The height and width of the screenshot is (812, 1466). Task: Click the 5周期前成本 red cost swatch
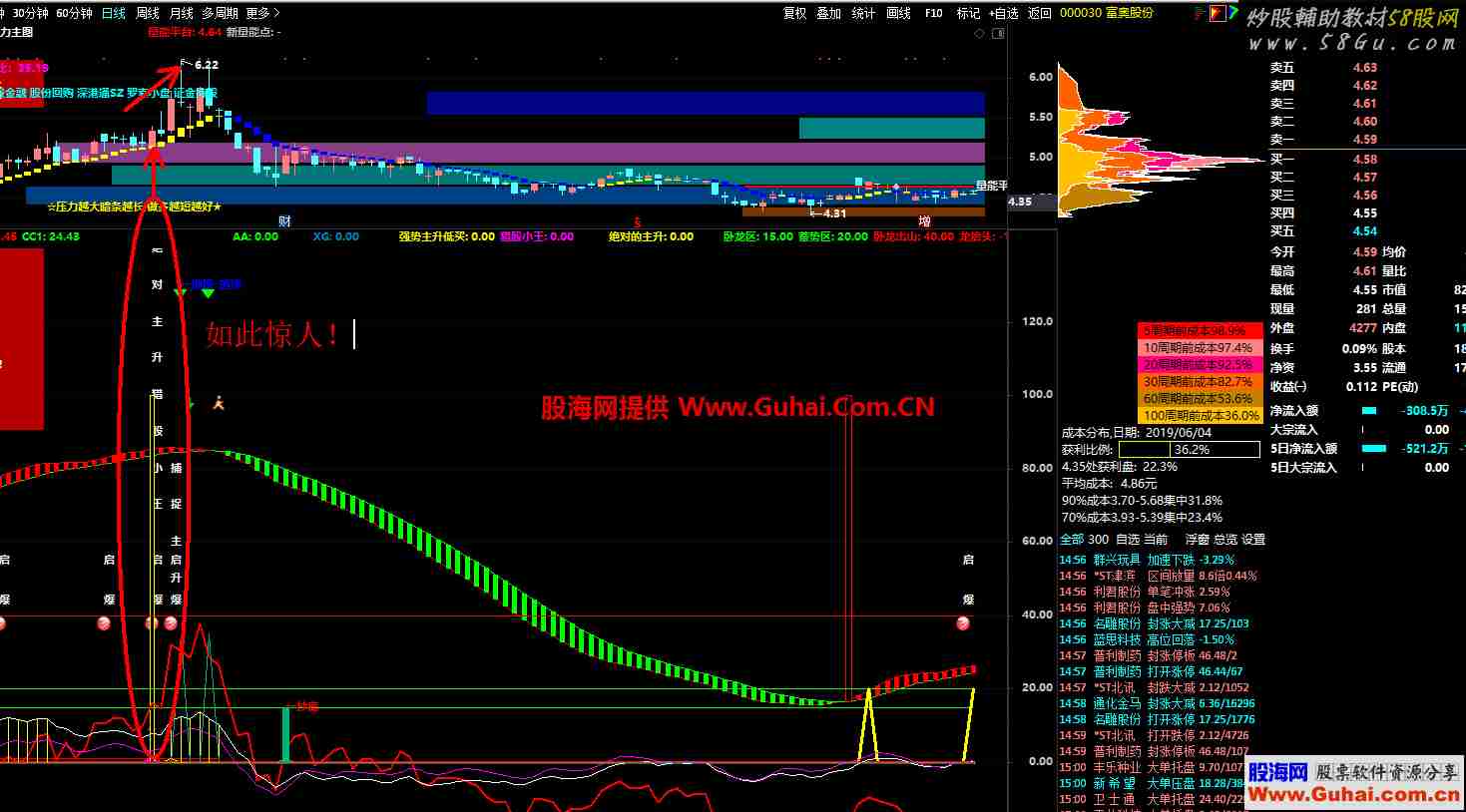pos(1200,330)
